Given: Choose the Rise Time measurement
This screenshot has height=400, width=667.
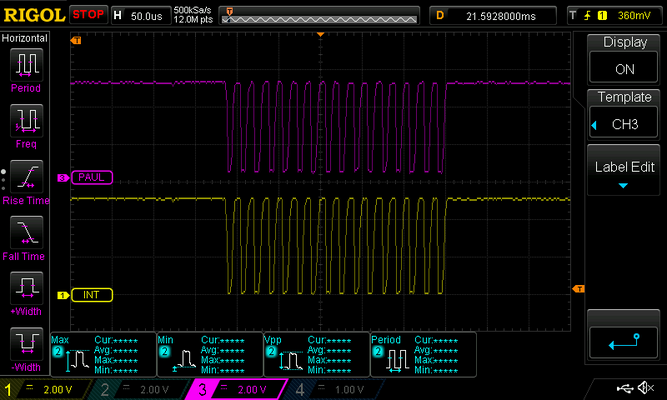Looking at the screenshot, I should coord(25,177).
